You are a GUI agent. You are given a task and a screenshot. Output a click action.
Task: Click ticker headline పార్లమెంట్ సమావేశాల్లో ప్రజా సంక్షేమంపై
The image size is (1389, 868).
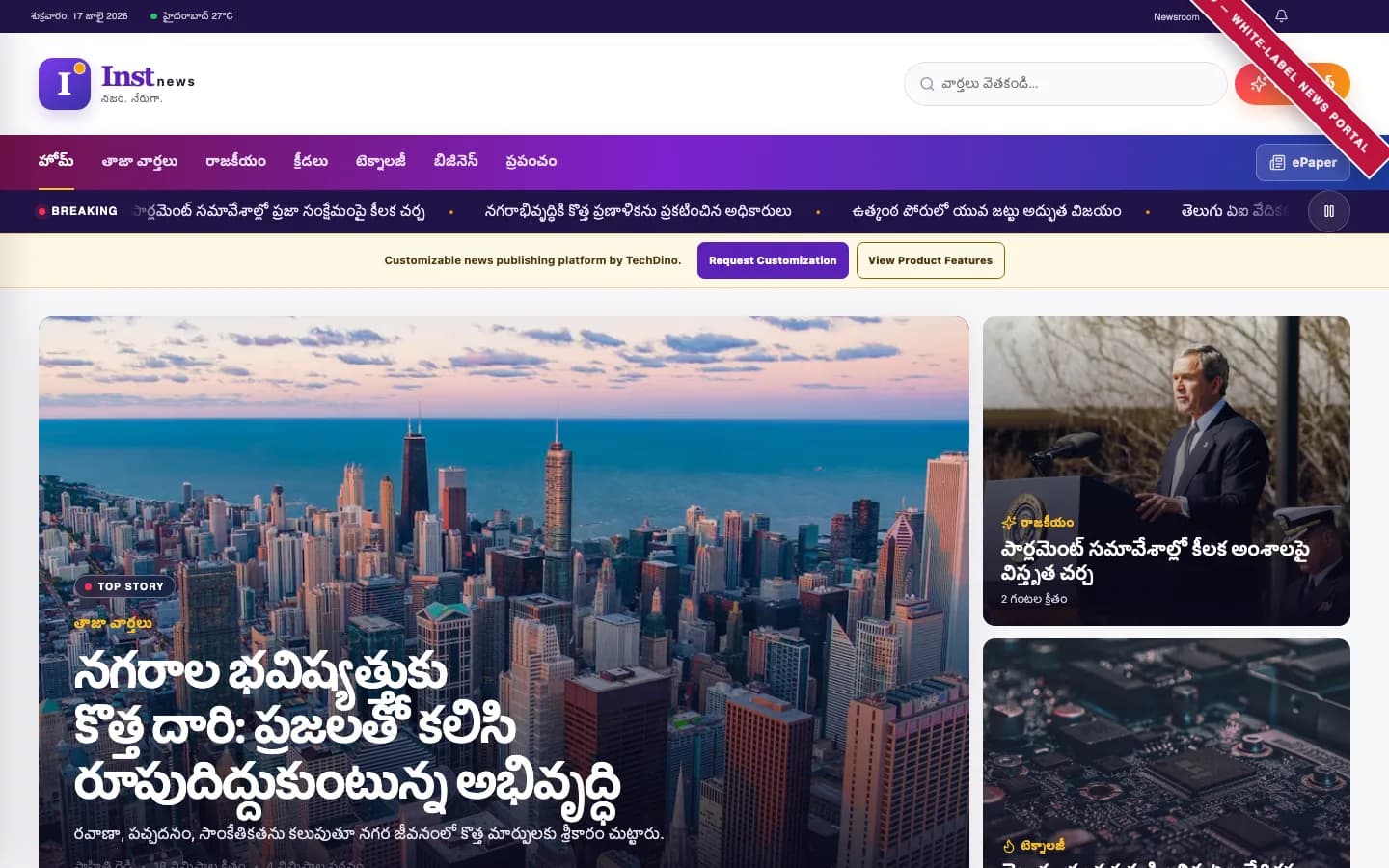tap(279, 211)
